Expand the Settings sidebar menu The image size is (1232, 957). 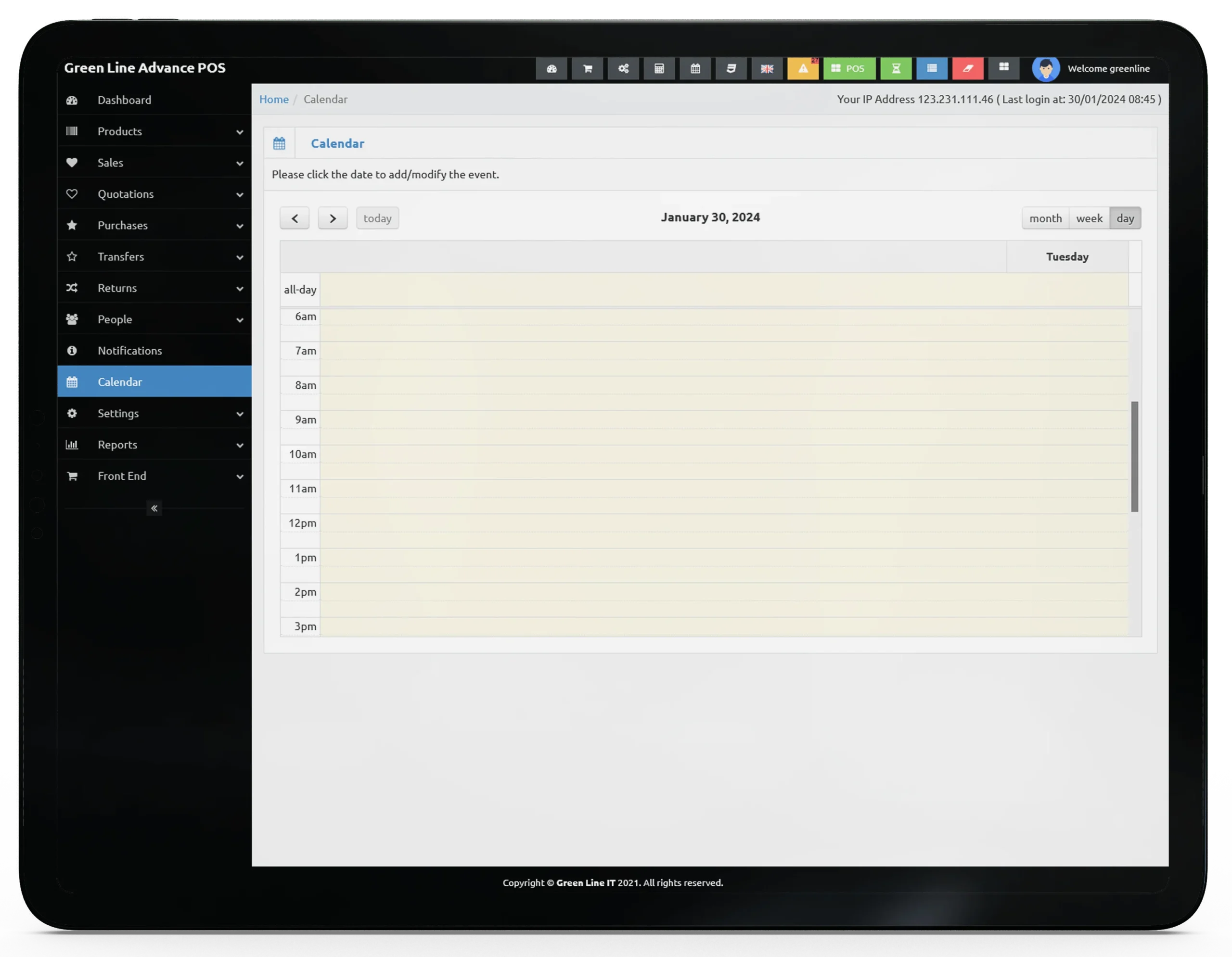(154, 413)
